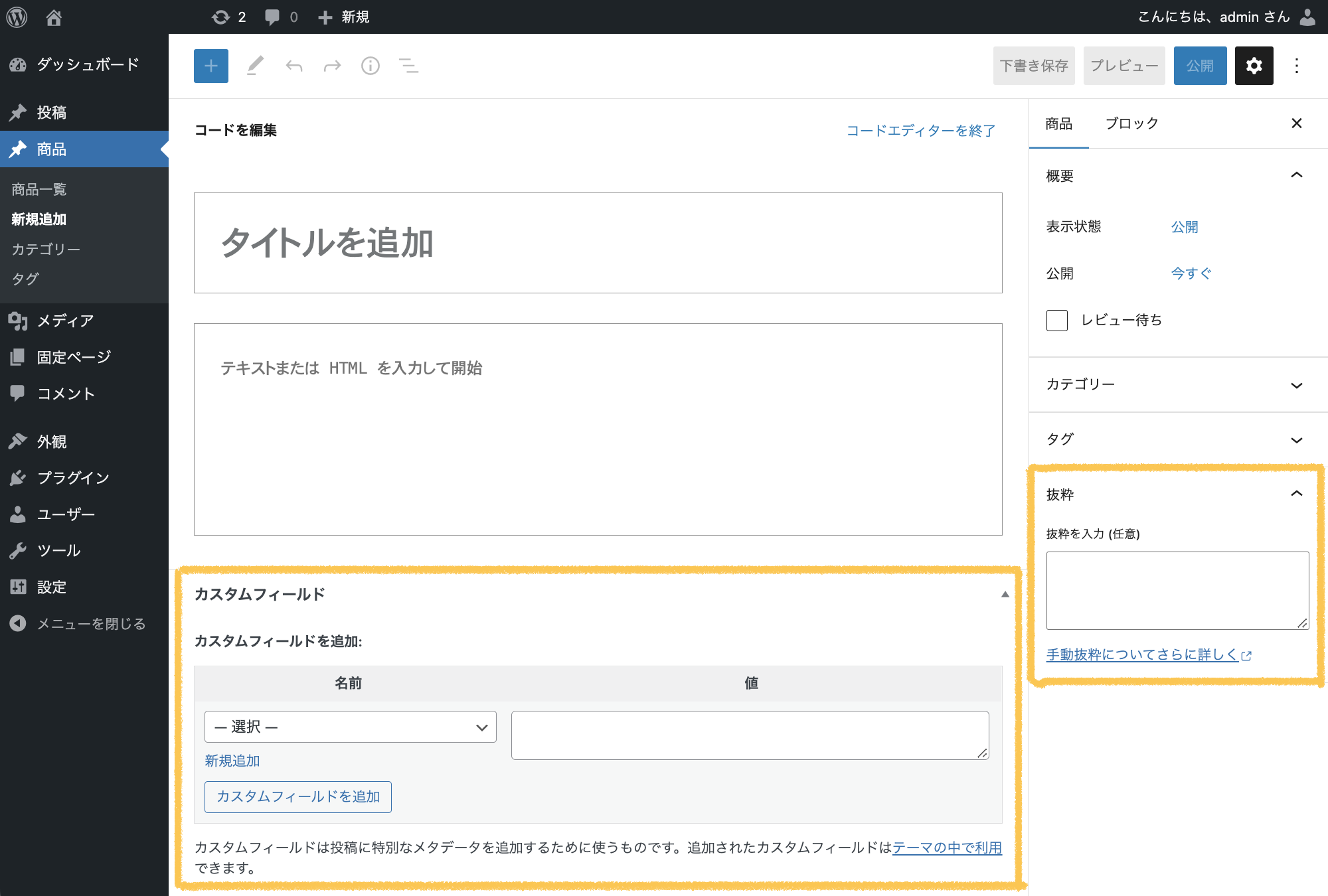
Task: Open 固定ページ in the sidebar
Action: pyautogui.click(x=84, y=358)
